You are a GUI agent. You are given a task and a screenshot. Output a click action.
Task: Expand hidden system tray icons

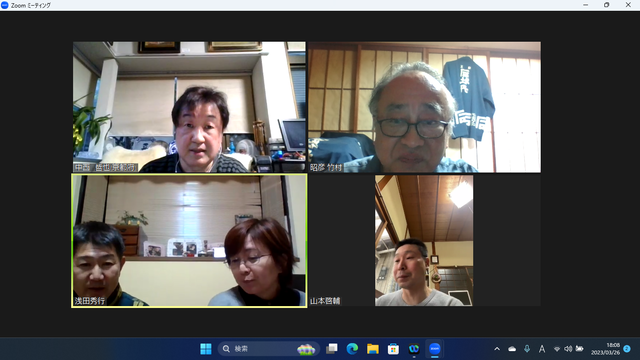[497, 349]
